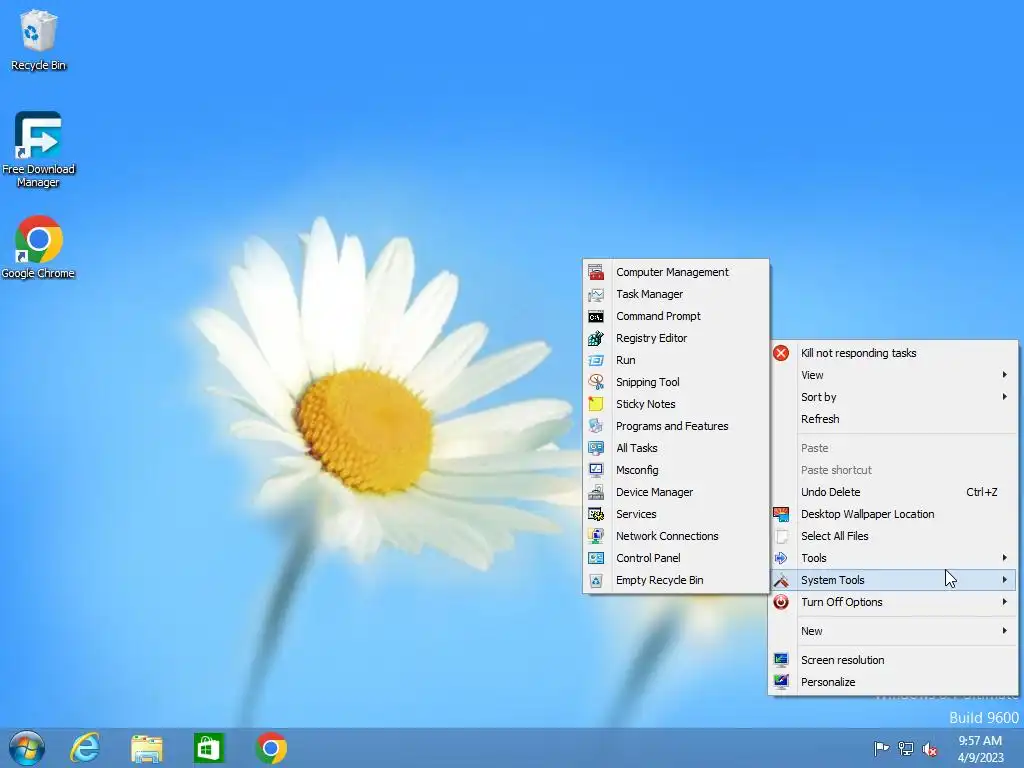Image resolution: width=1024 pixels, height=768 pixels.
Task: Open the Start button on the taskbar
Action: 27,748
